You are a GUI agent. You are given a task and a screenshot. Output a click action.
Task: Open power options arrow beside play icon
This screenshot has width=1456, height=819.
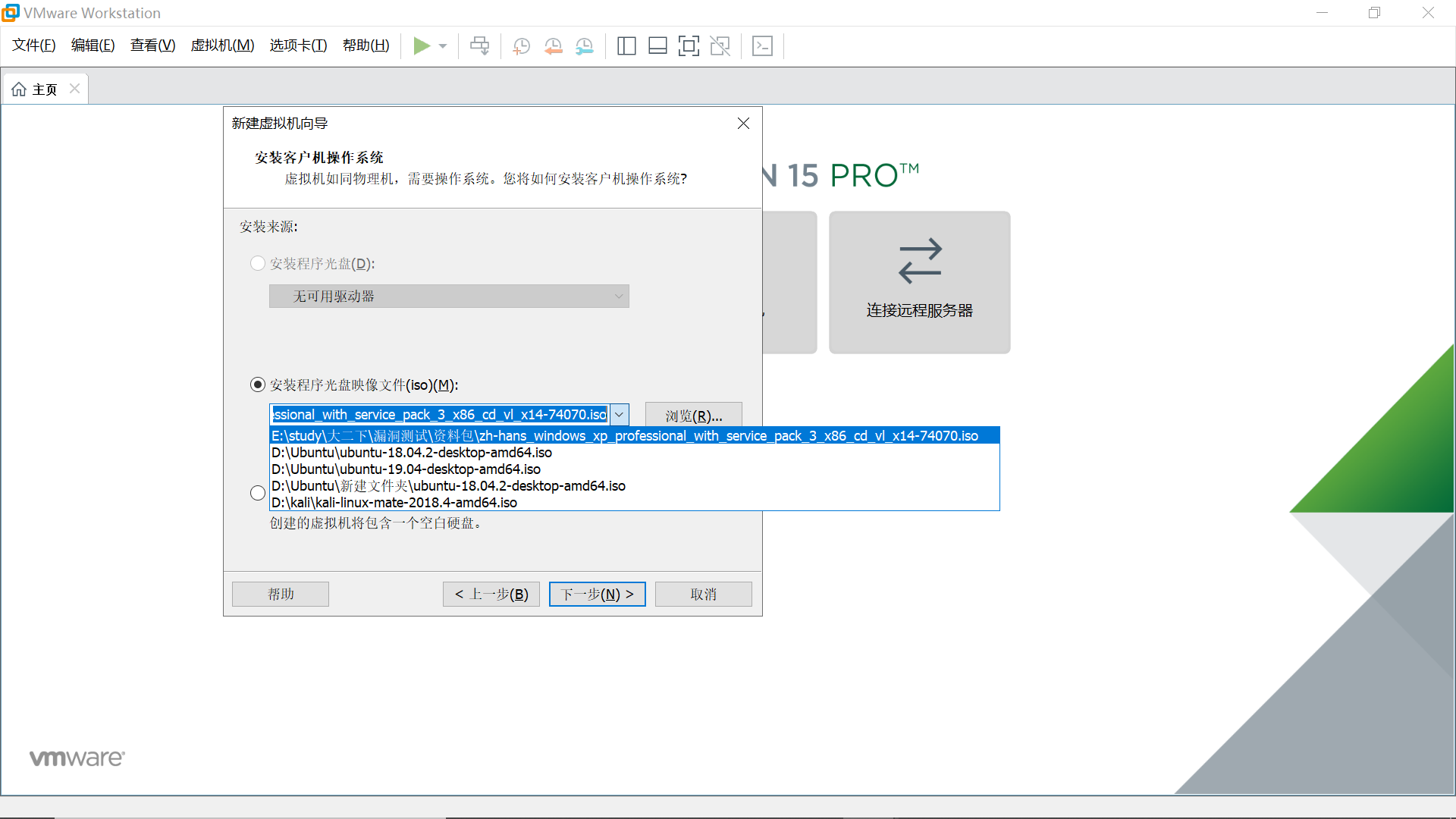pyautogui.click(x=443, y=46)
